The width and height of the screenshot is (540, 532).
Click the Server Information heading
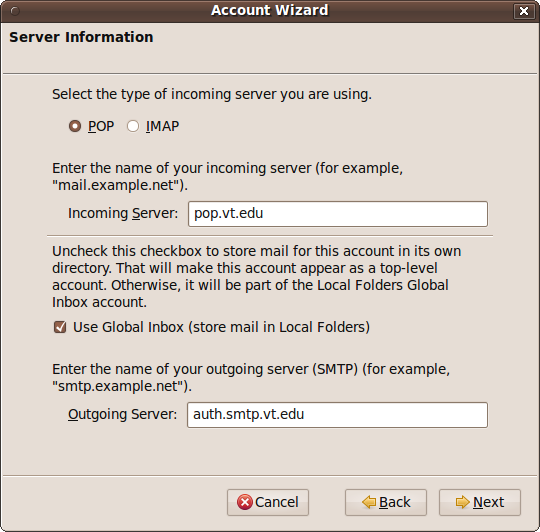(81, 37)
